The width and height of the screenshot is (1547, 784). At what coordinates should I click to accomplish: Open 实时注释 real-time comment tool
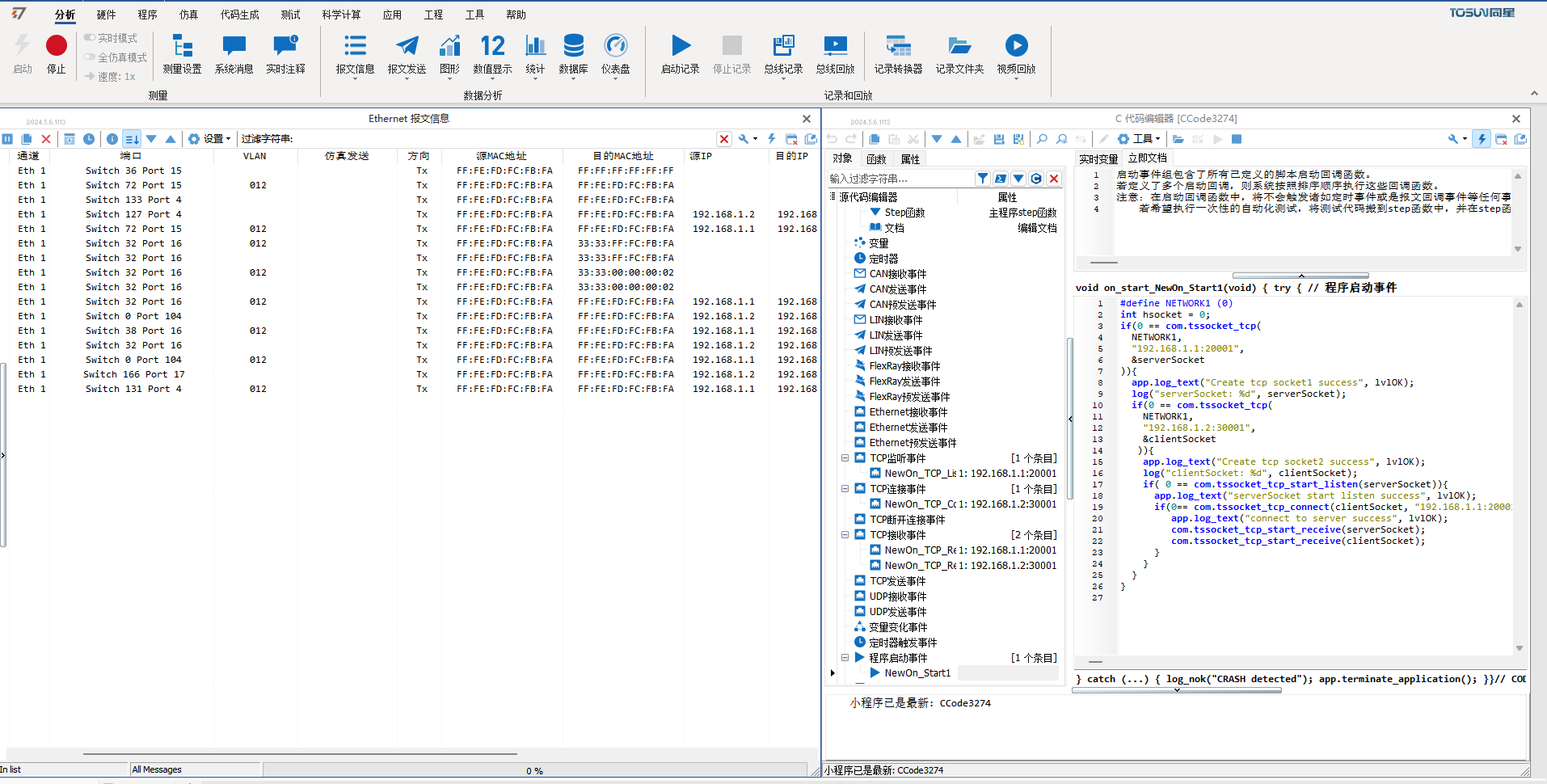pos(285,54)
